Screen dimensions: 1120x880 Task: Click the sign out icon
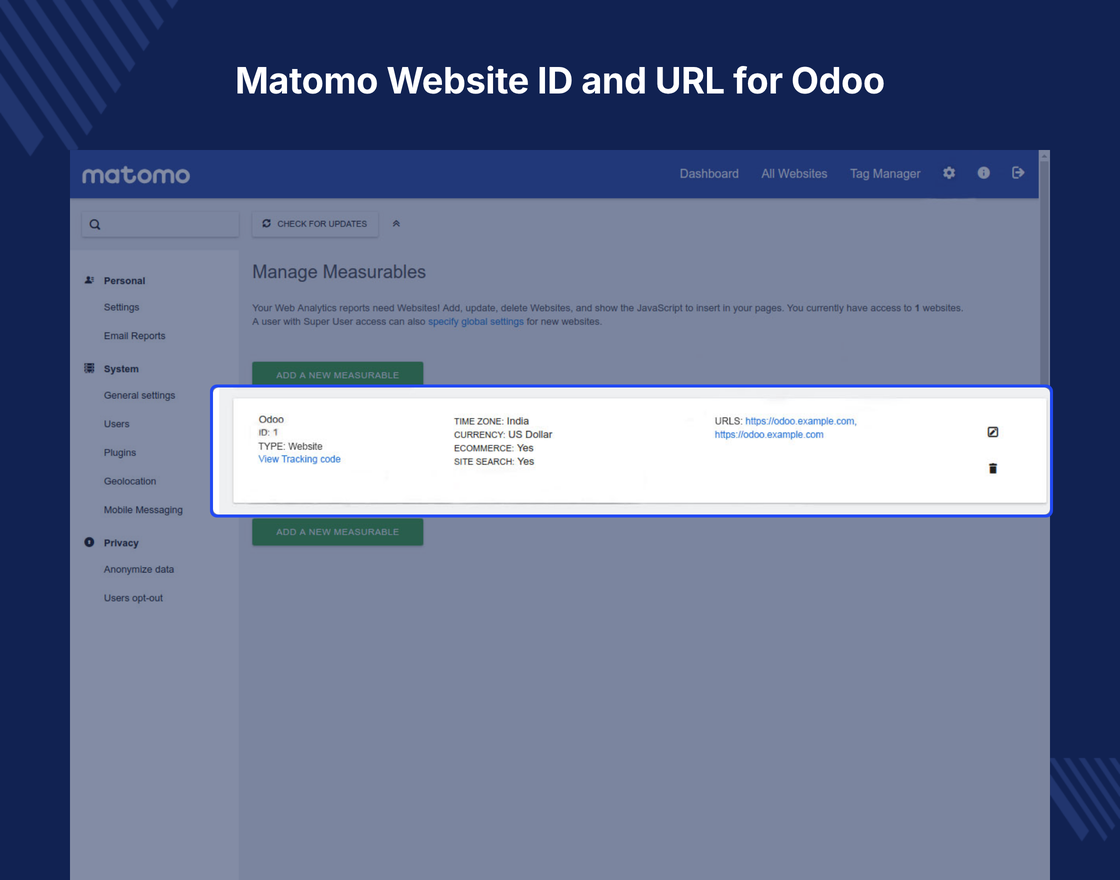tap(1018, 173)
